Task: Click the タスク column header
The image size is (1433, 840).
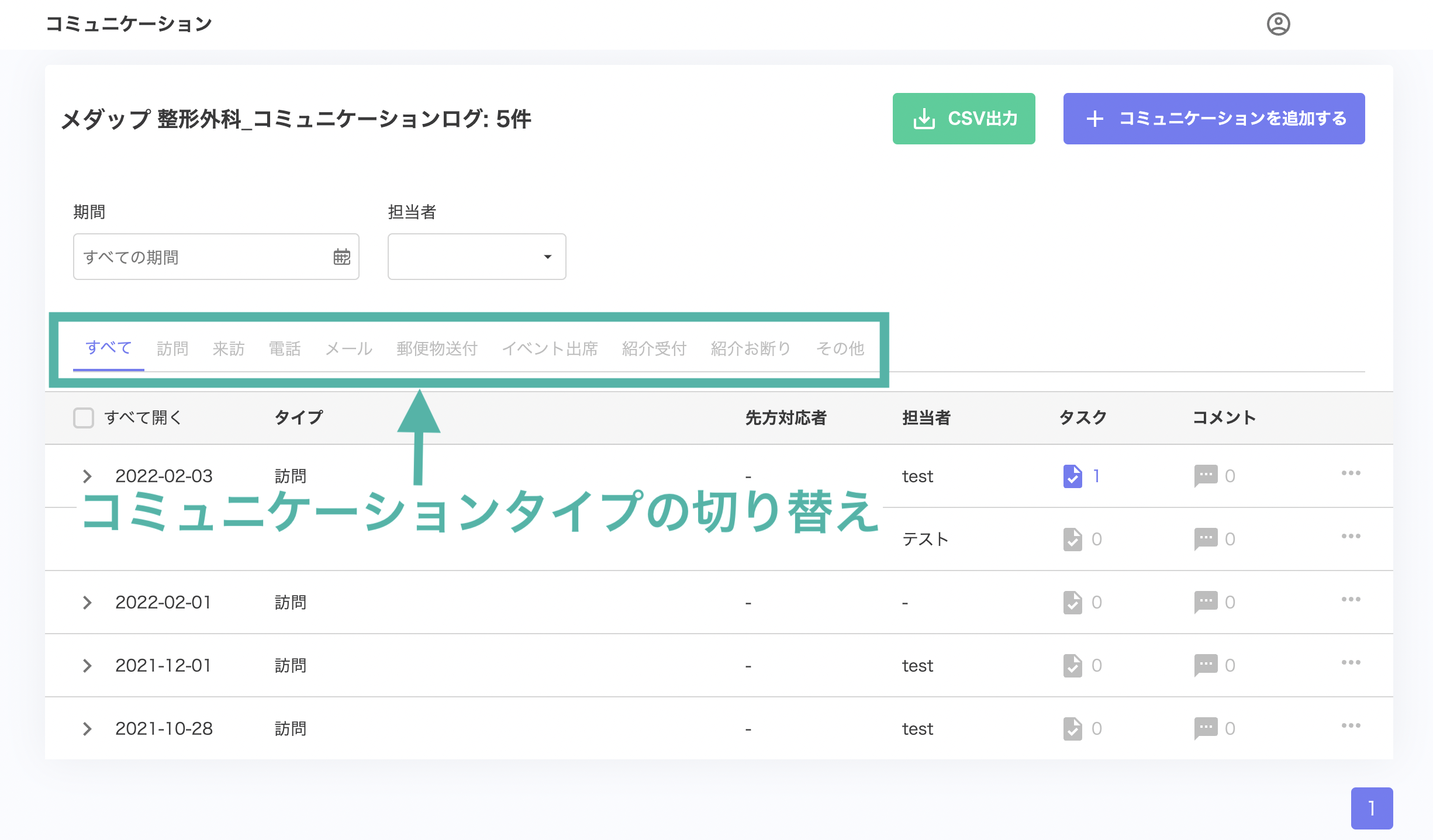Action: click(x=1083, y=417)
